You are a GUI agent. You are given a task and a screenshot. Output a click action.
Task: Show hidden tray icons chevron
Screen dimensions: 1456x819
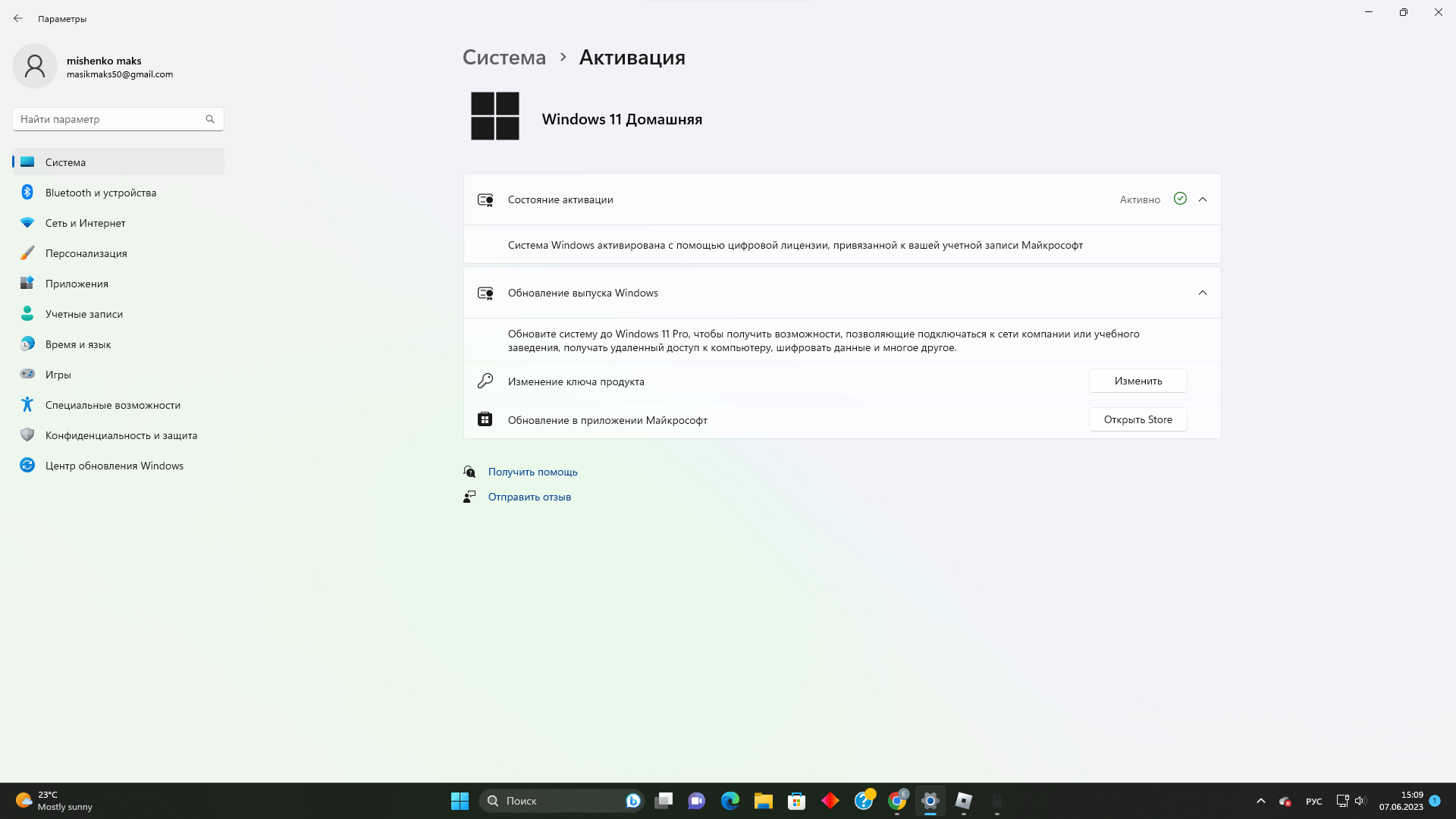point(1260,801)
